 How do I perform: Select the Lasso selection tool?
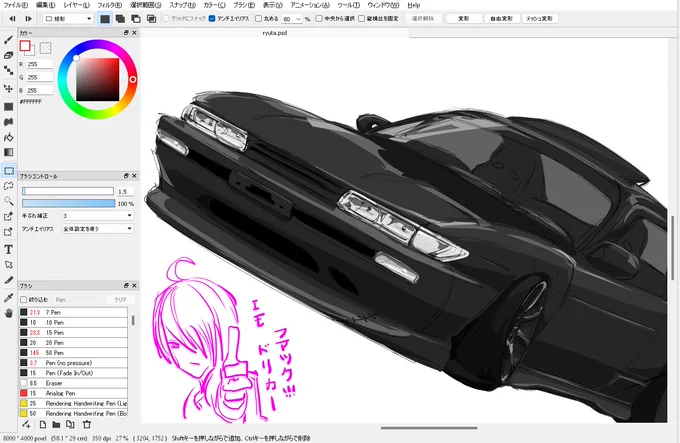pyautogui.click(x=8, y=186)
